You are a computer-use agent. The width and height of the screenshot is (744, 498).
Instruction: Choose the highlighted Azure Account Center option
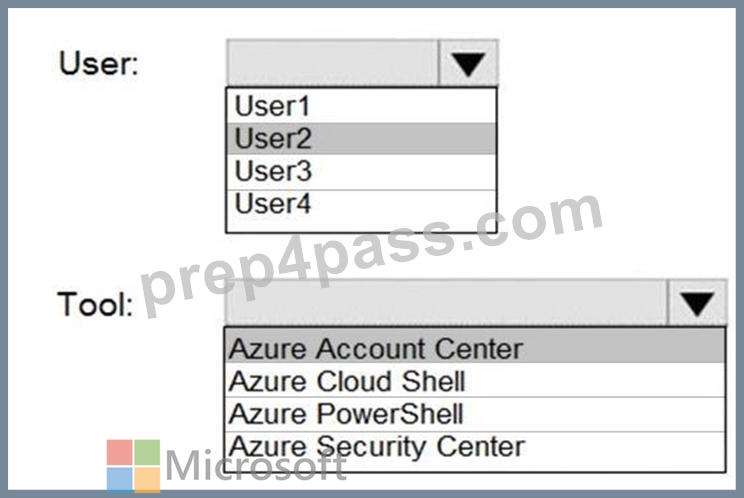pos(475,347)
